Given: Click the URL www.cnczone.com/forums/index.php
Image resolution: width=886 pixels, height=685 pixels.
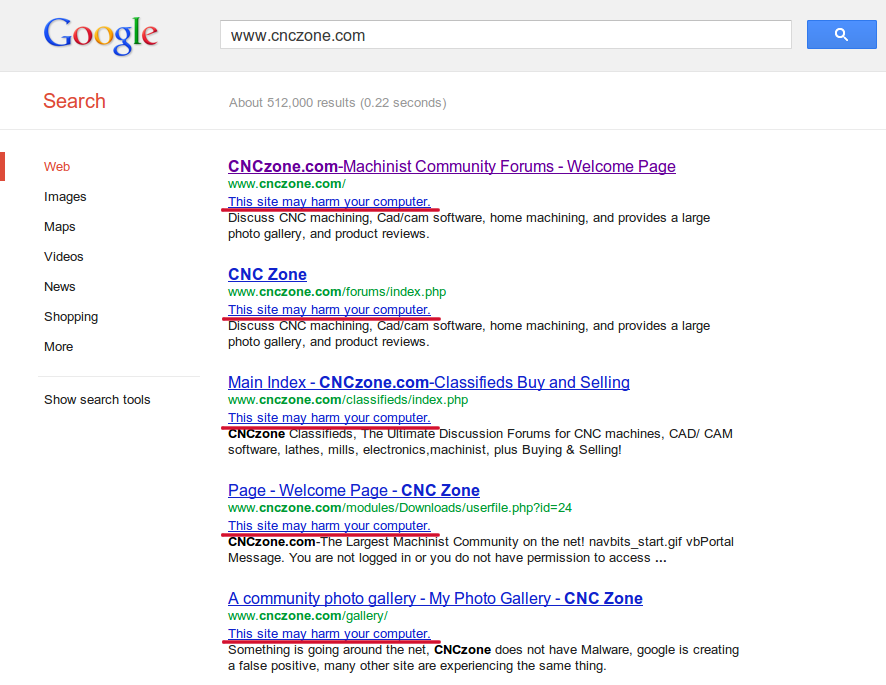Looking at the screenshot, I should (x=337, y=292).
